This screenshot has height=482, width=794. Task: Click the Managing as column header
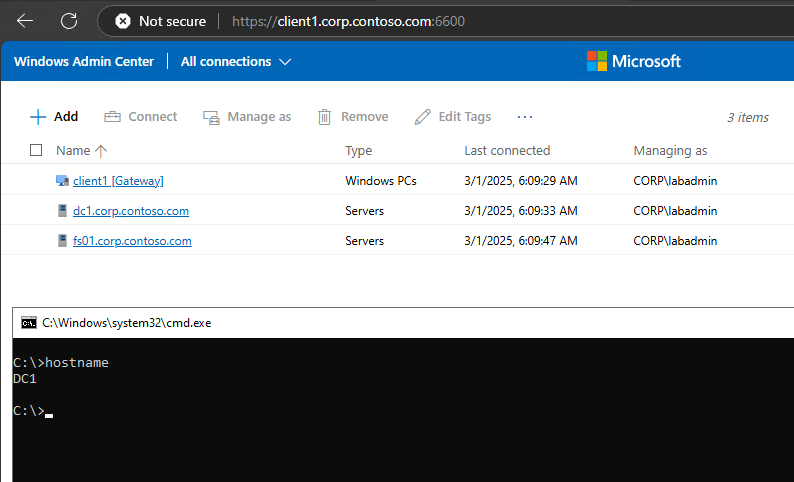(670, 151)
